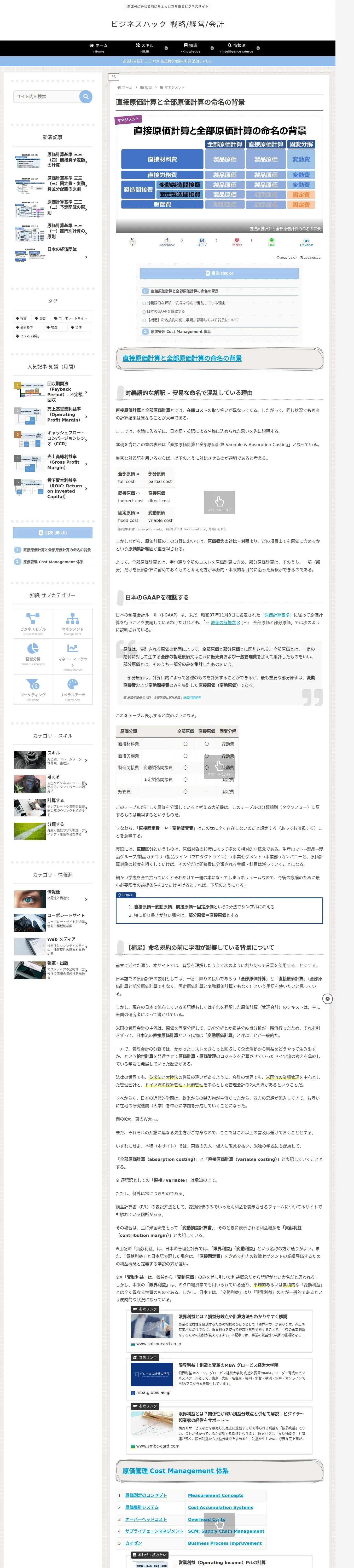354x1568 pixels.
Task: Expand the chevron on the Web メディア card
Action: [86, 947]
